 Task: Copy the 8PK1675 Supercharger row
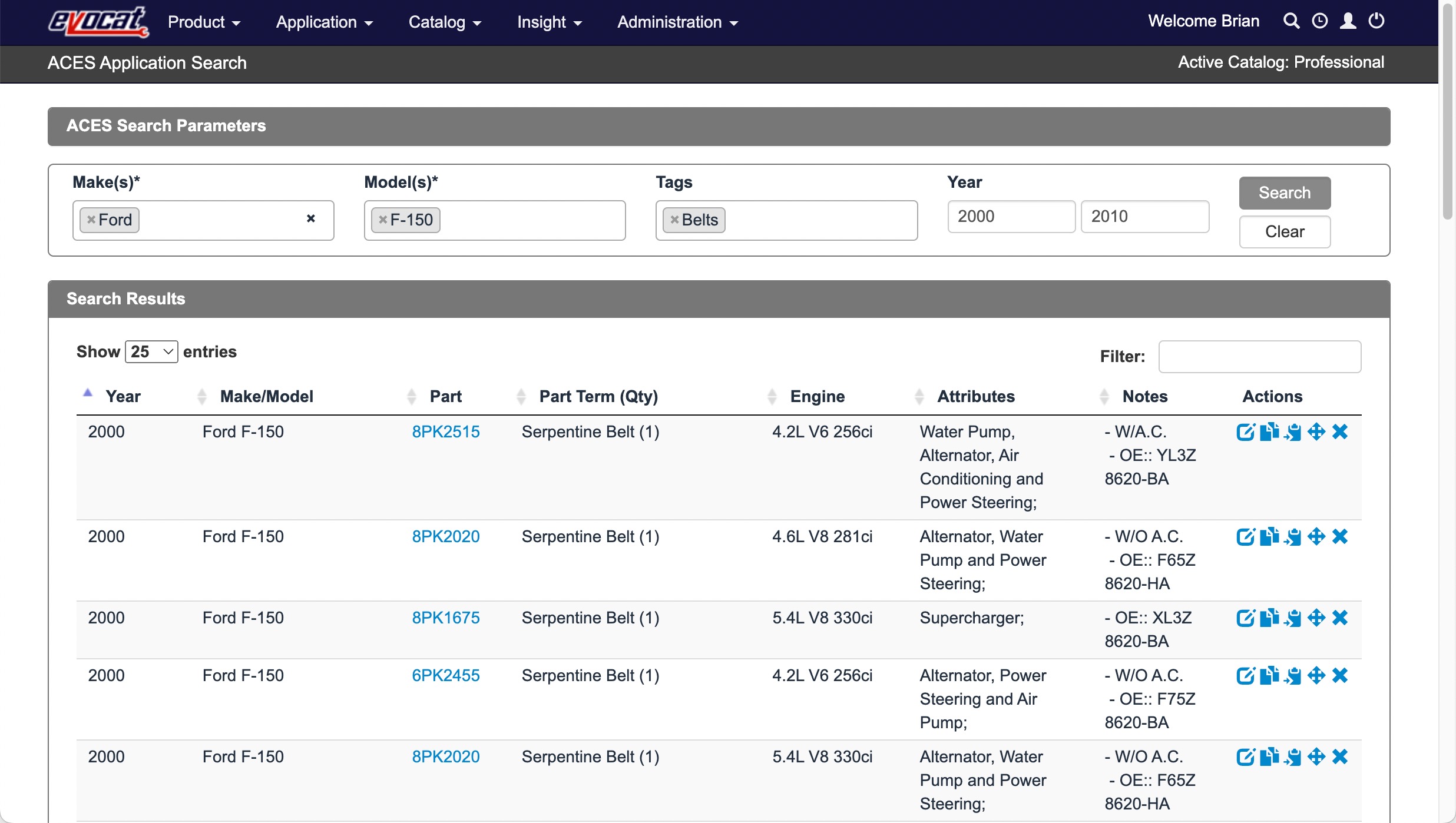(x=1269, y=618)
